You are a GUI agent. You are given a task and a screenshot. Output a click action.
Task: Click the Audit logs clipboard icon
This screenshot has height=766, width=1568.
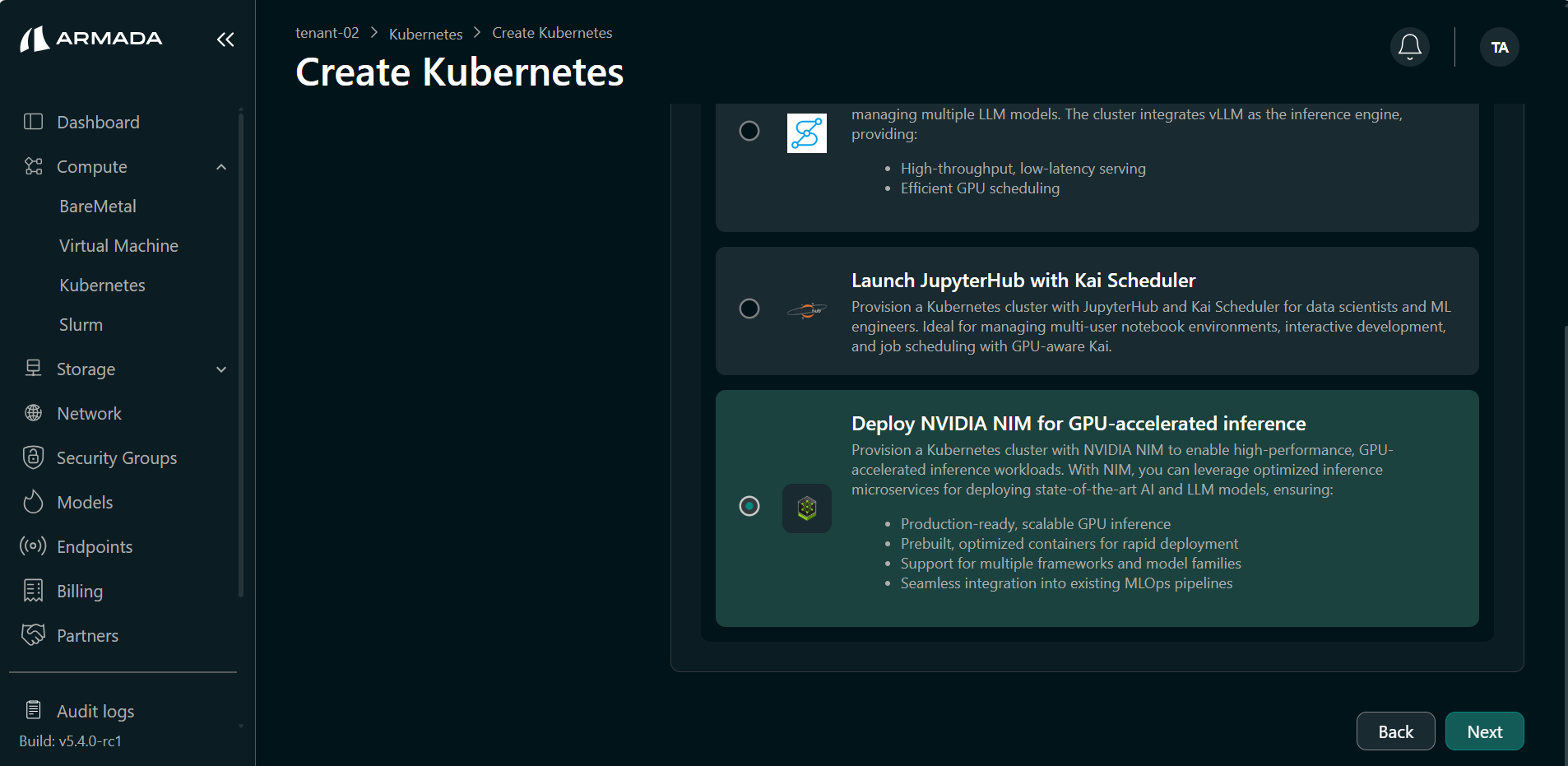[x=33, y=710]
